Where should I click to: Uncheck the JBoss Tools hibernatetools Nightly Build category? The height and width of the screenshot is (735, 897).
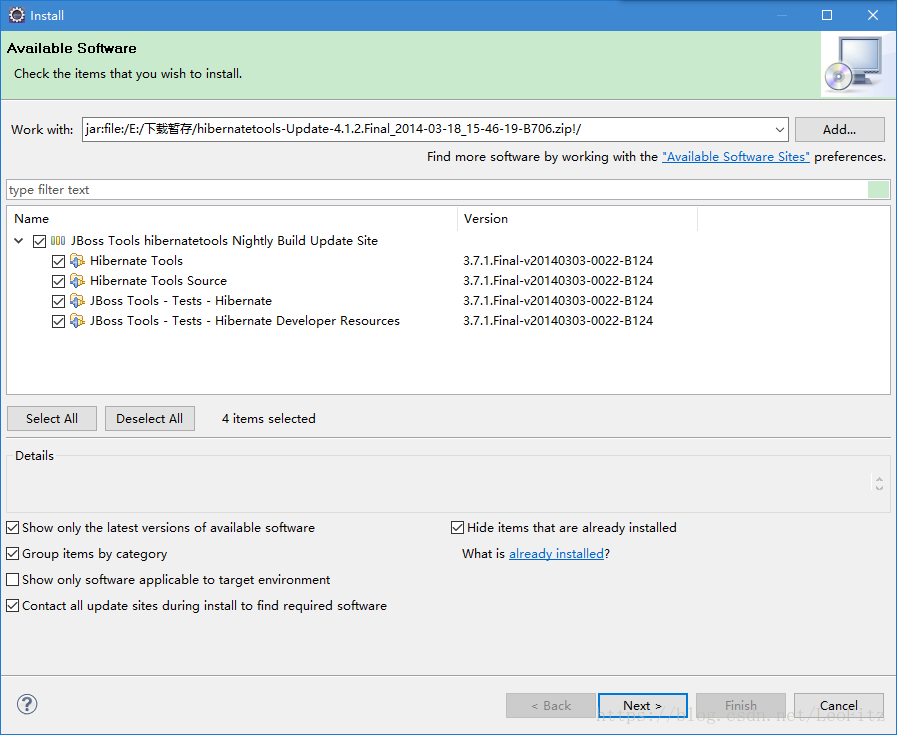(39, 241)
